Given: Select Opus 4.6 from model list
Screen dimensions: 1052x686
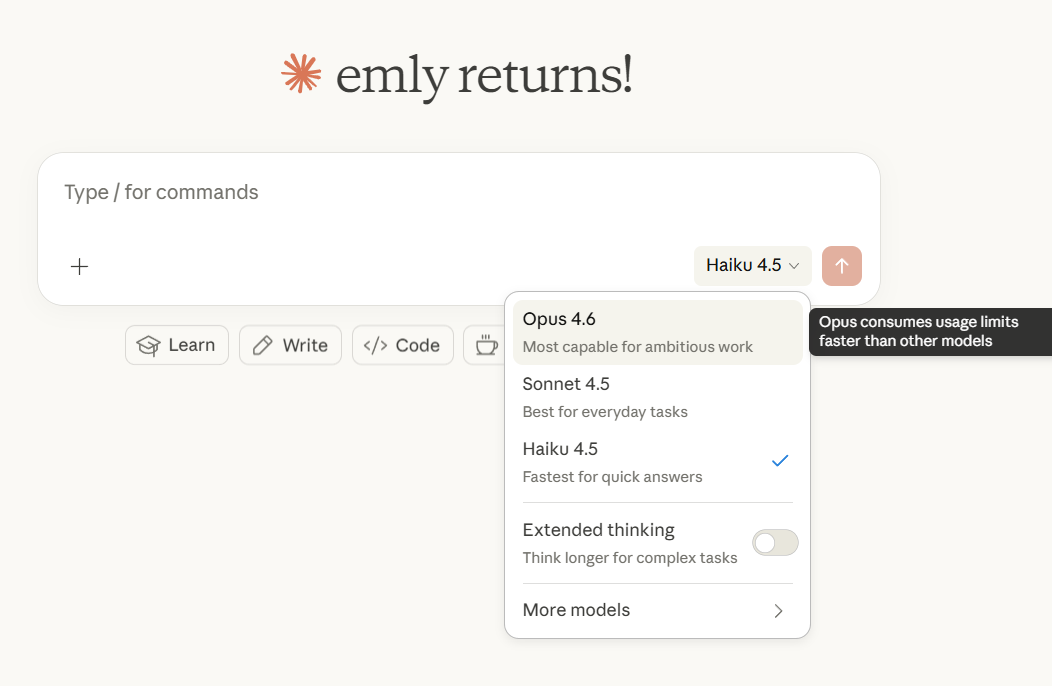Looking at the screenshot, I should tap(658, 332).
